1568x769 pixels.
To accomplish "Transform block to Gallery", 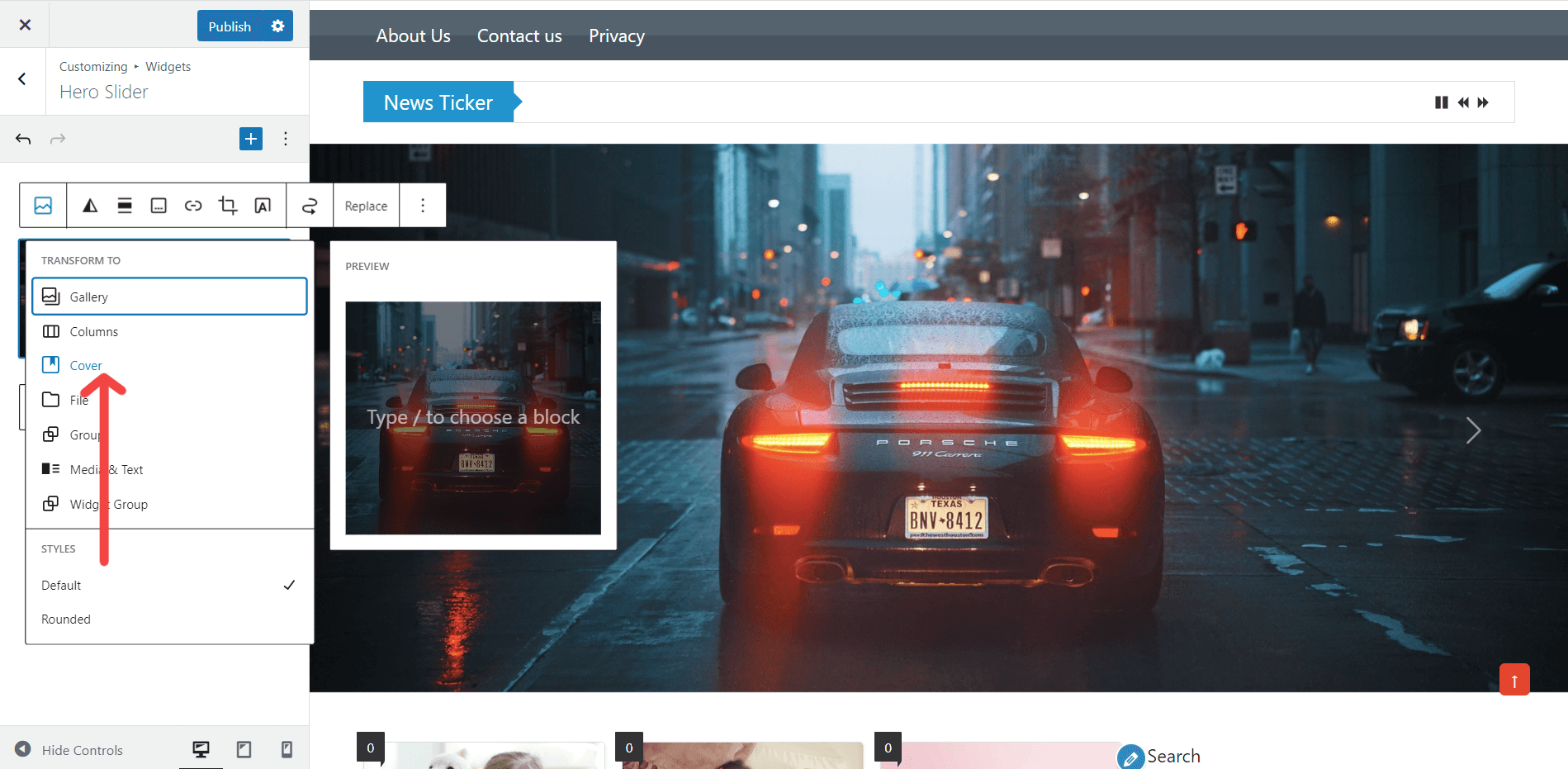I will tap(169, 297).
